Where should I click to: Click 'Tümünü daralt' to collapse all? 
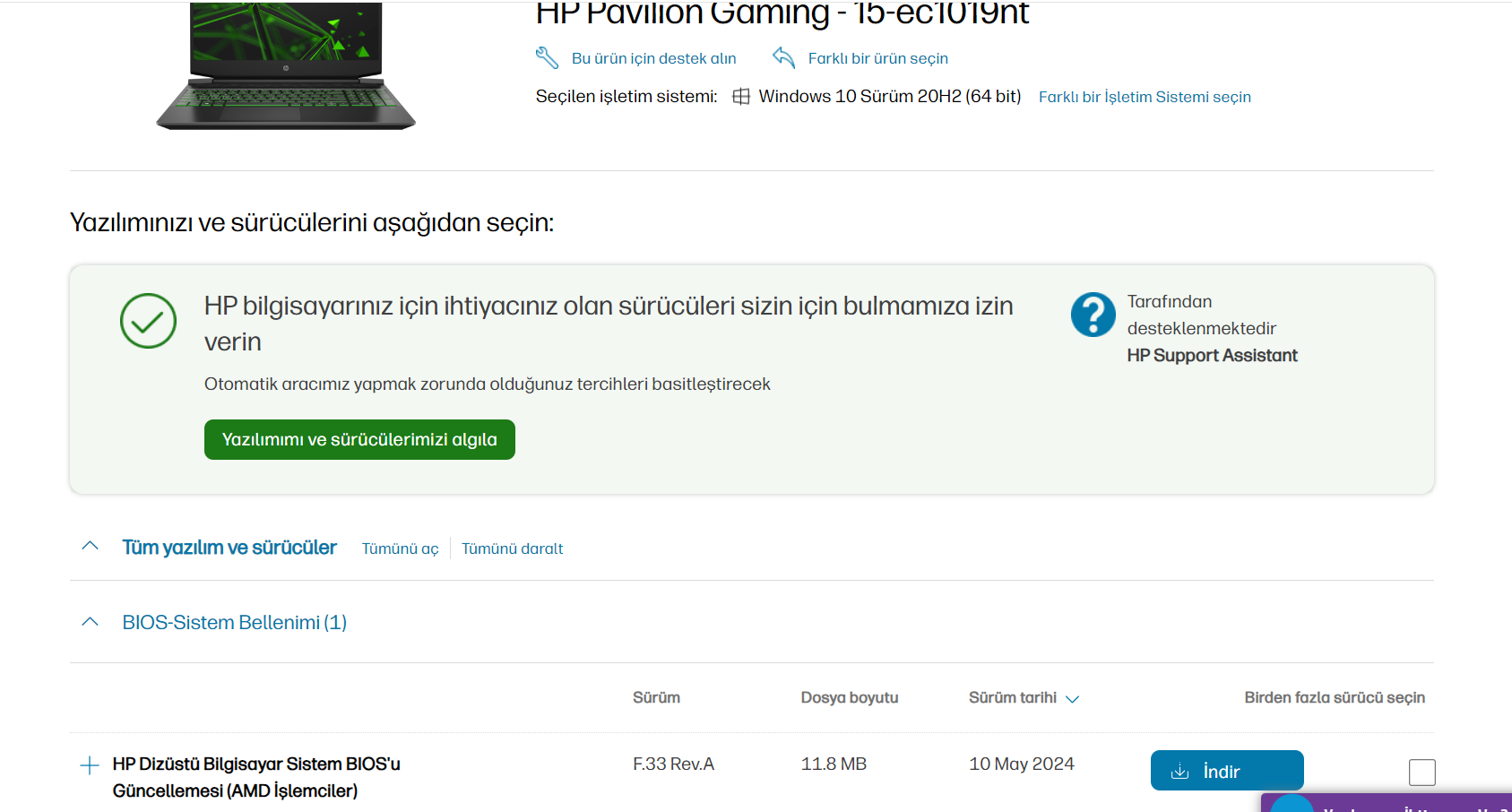pos(513,549)
